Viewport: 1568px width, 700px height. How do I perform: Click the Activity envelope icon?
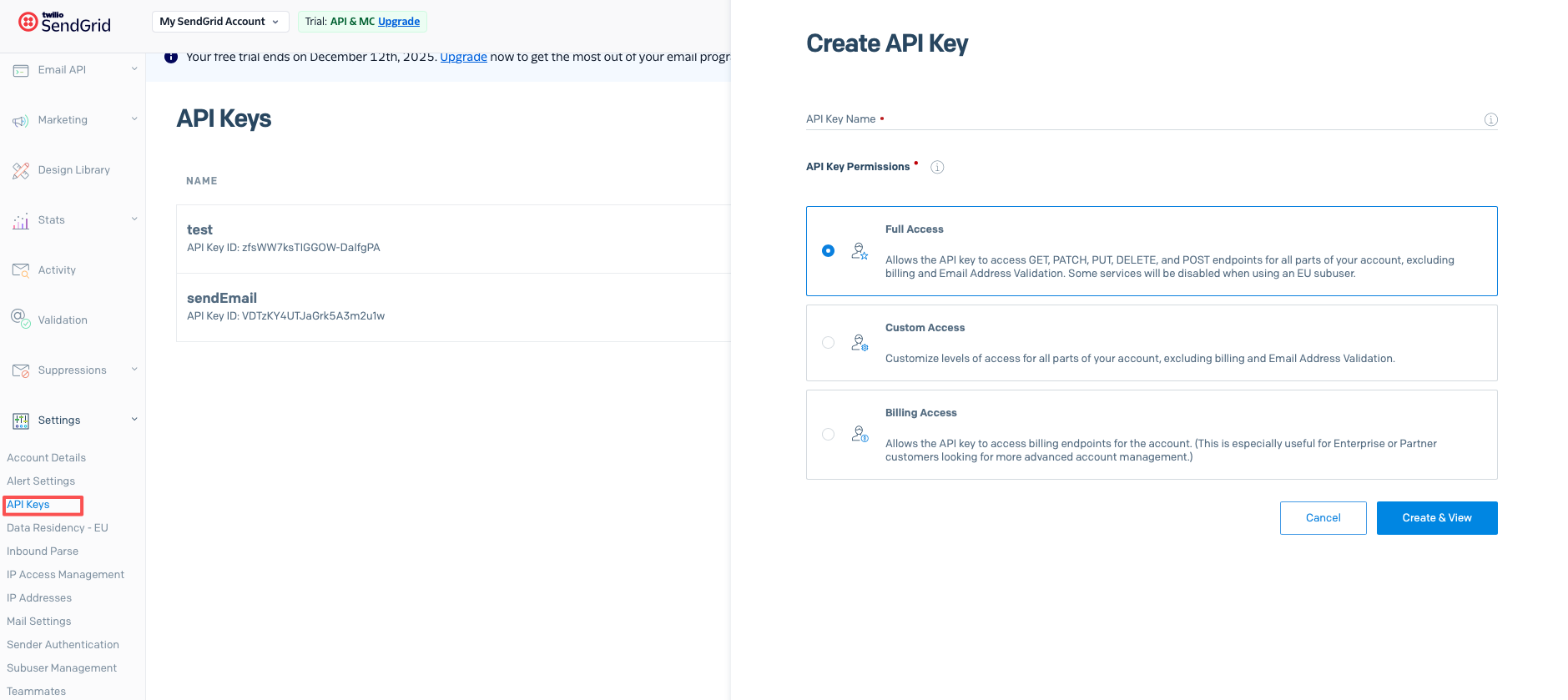[x=21, y=270]
